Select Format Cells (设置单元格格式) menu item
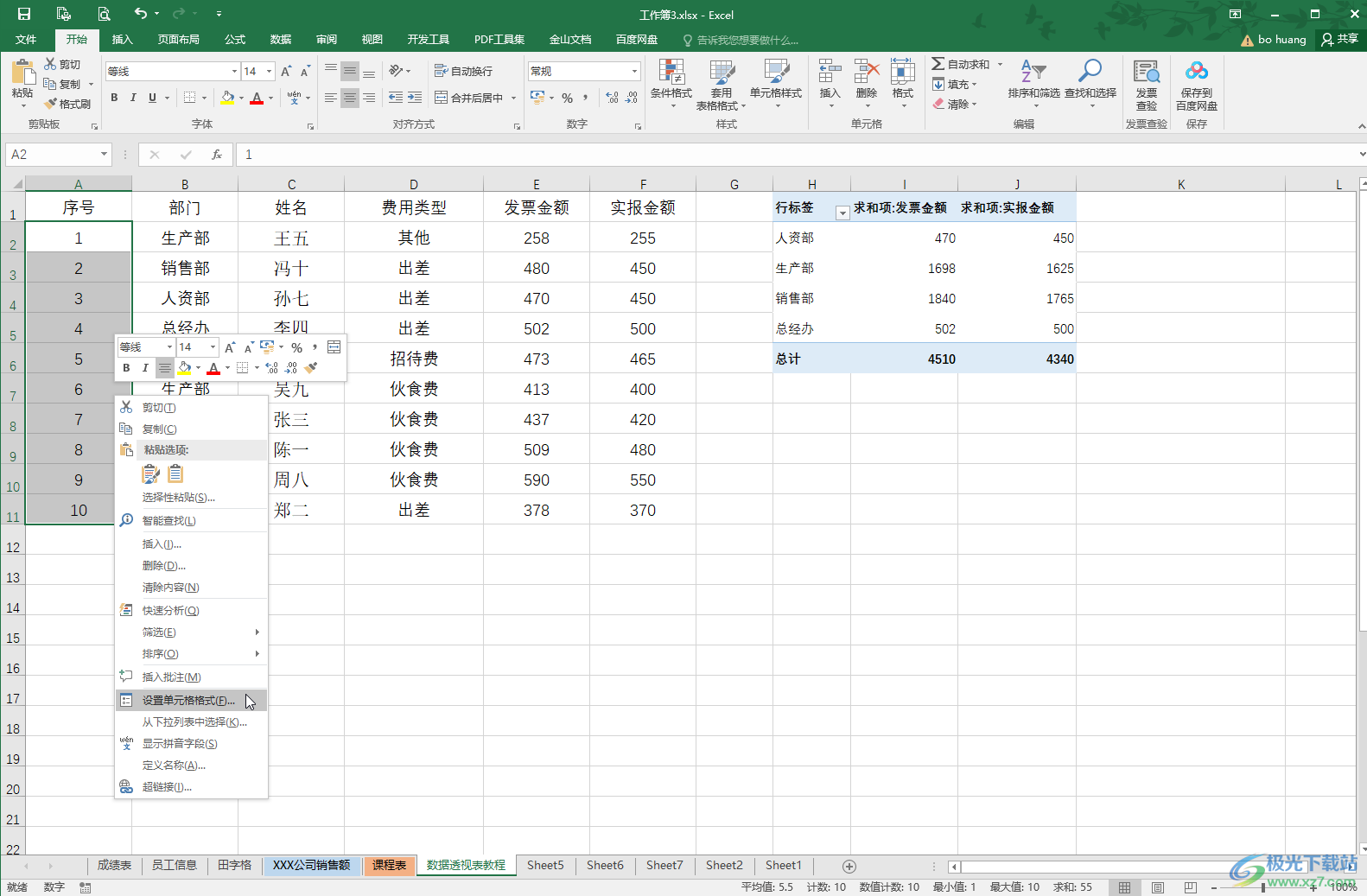The image size is (1367, 896). point(191,700)
